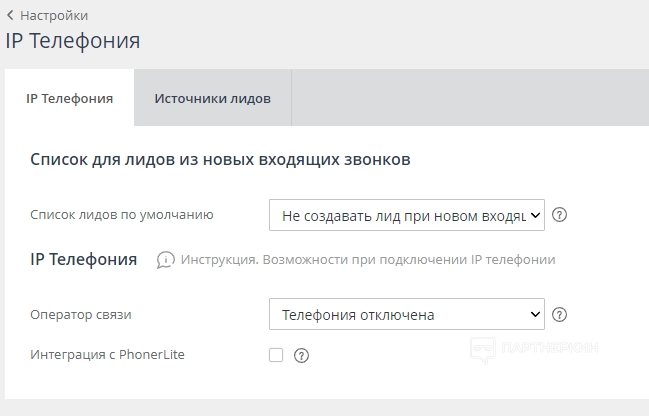Open the Оператор связи dropdown
This screenshot has height=416, width=649.
coord(406,314)
